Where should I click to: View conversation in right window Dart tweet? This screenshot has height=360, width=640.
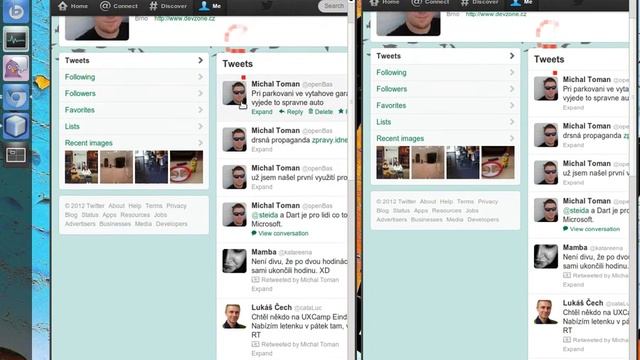tap(591, 229)
